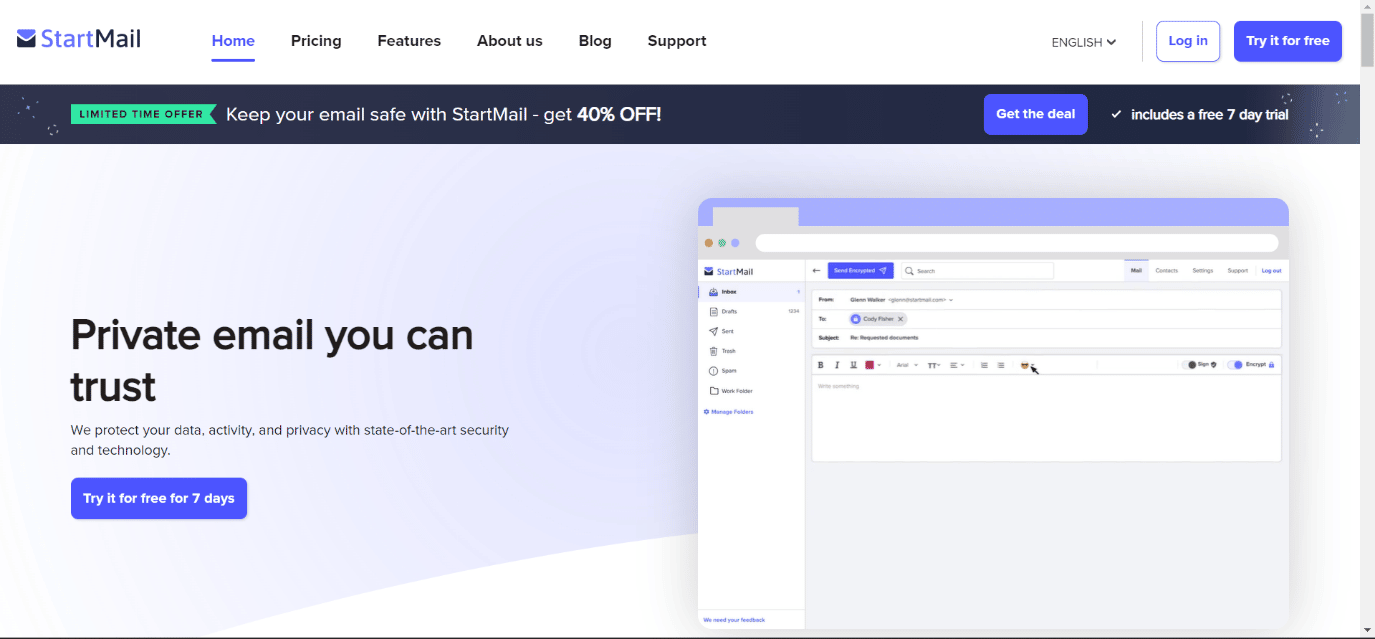Click the back arrow in the mail preview
1375x639 pixels.
coord(816,270)
